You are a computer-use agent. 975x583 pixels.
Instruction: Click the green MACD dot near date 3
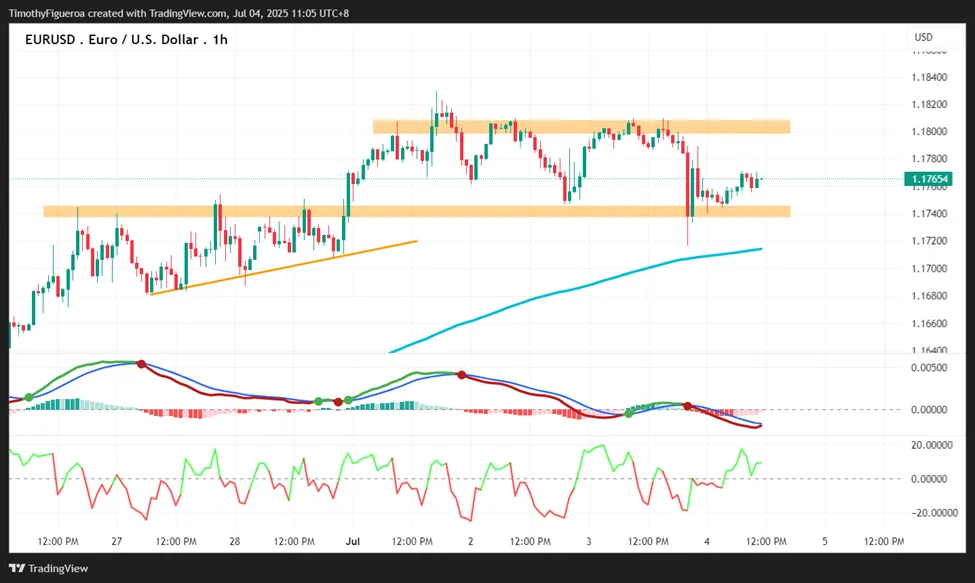coord(629,413)
